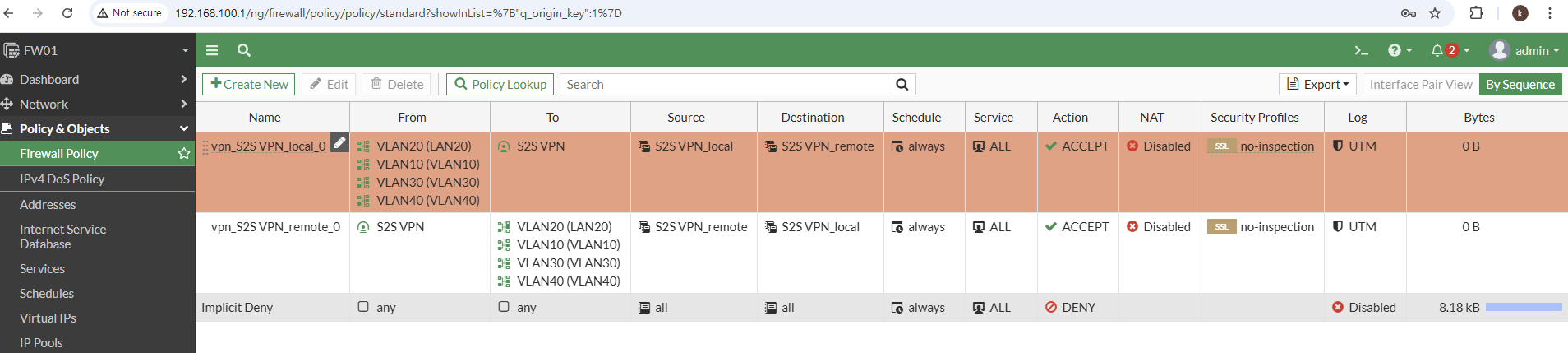Image resolution: width=1568 pixels, height=353 pixels.
Task: Sort by the Name column header
Action: pyautogui.click(x=265, y=117)
